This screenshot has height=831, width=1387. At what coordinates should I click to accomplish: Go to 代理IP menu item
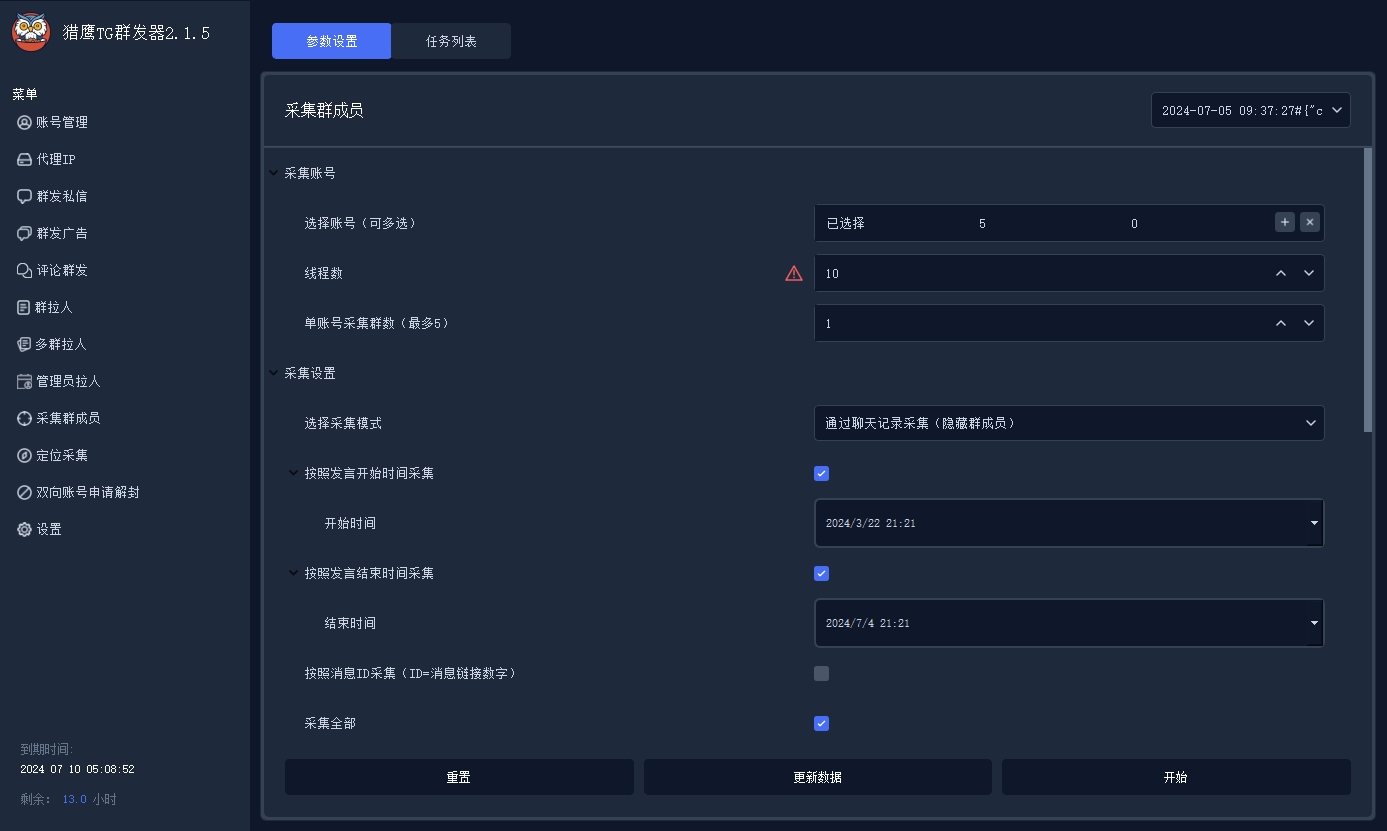tap(56, 159)
